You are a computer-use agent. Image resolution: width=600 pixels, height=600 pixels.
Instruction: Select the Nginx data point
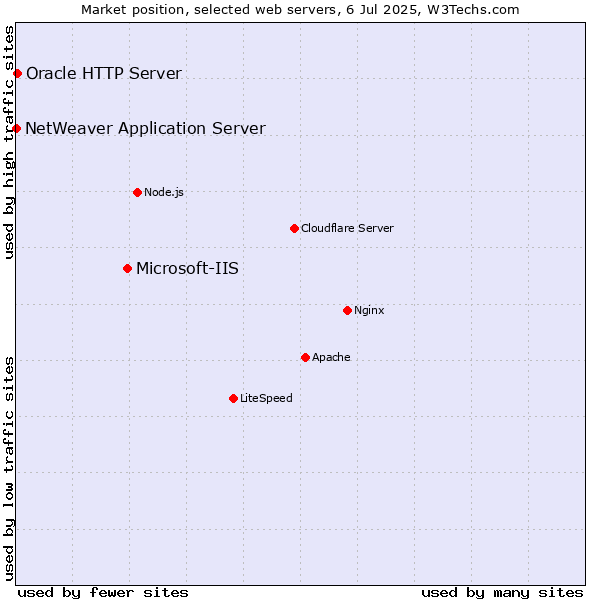click(x=347, y=310)
